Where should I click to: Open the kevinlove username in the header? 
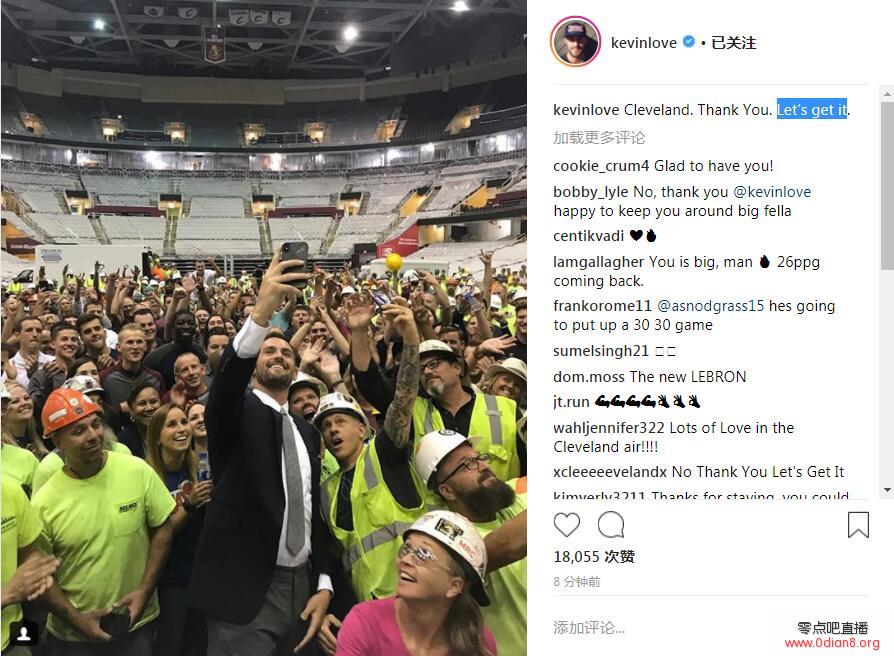pyautogui.click(x=643, y=43)
